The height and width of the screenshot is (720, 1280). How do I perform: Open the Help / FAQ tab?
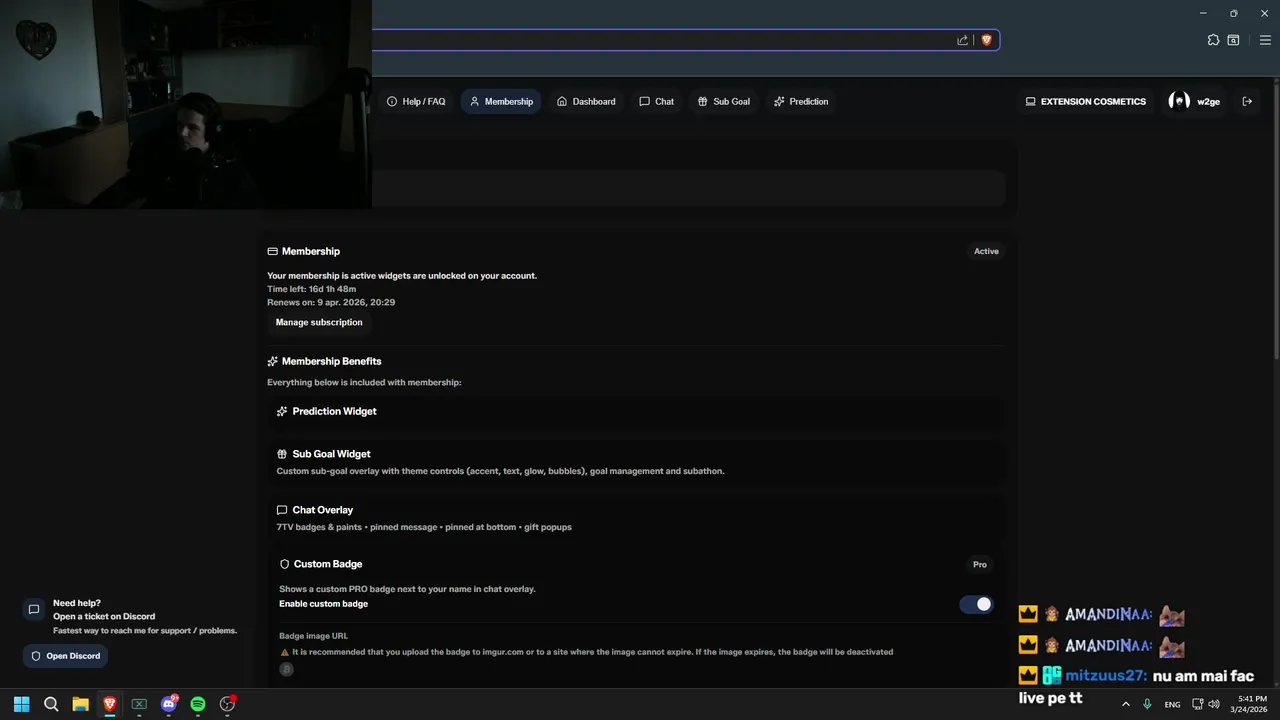pos(416,101)
